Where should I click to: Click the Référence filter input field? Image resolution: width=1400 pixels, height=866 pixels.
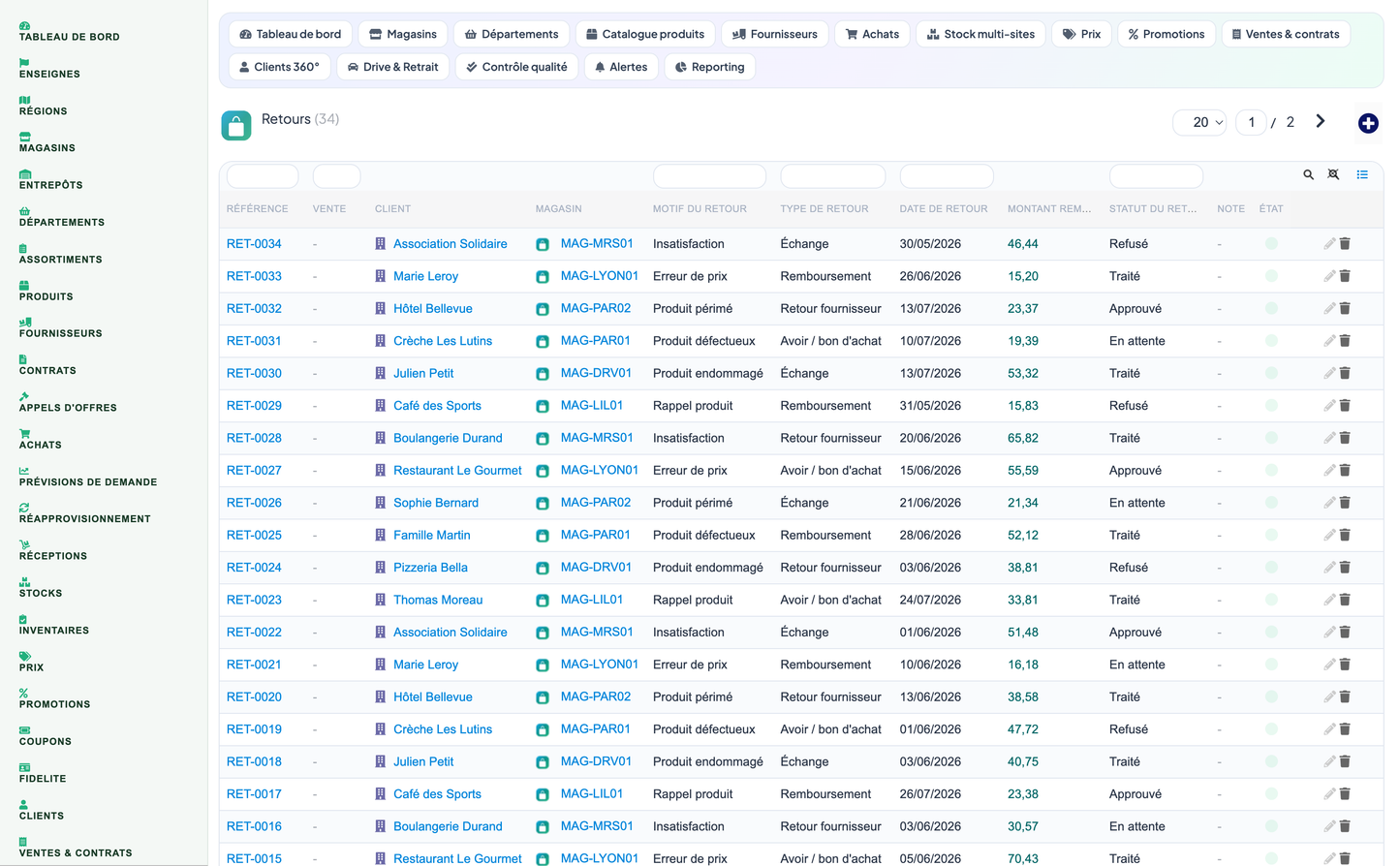click(x=263, y=176)
